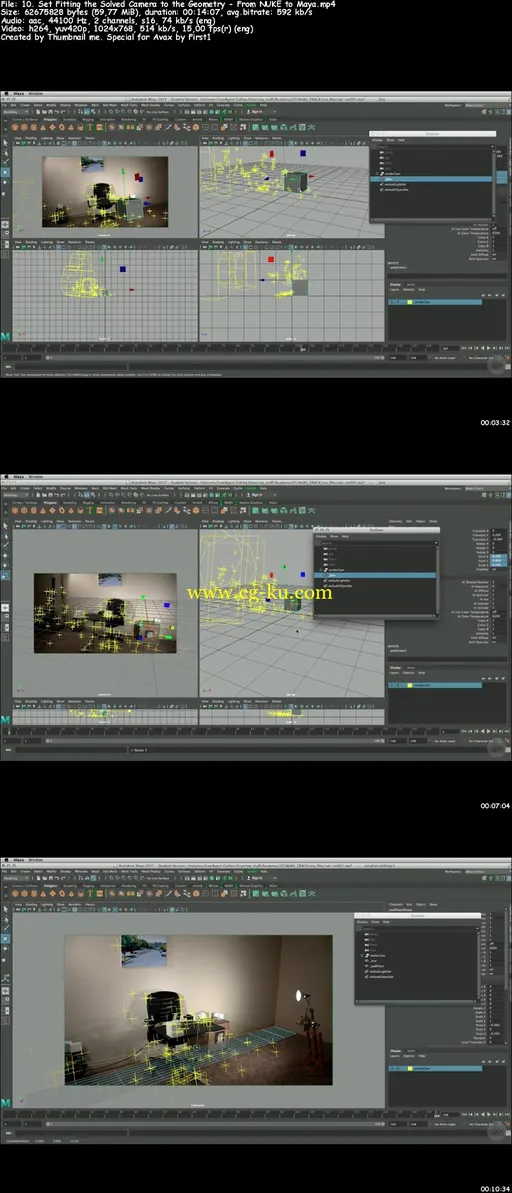Open the Outliner Display menu in middle frame
The height and width of the screenshot is (1193, 512).
[321, 536]
